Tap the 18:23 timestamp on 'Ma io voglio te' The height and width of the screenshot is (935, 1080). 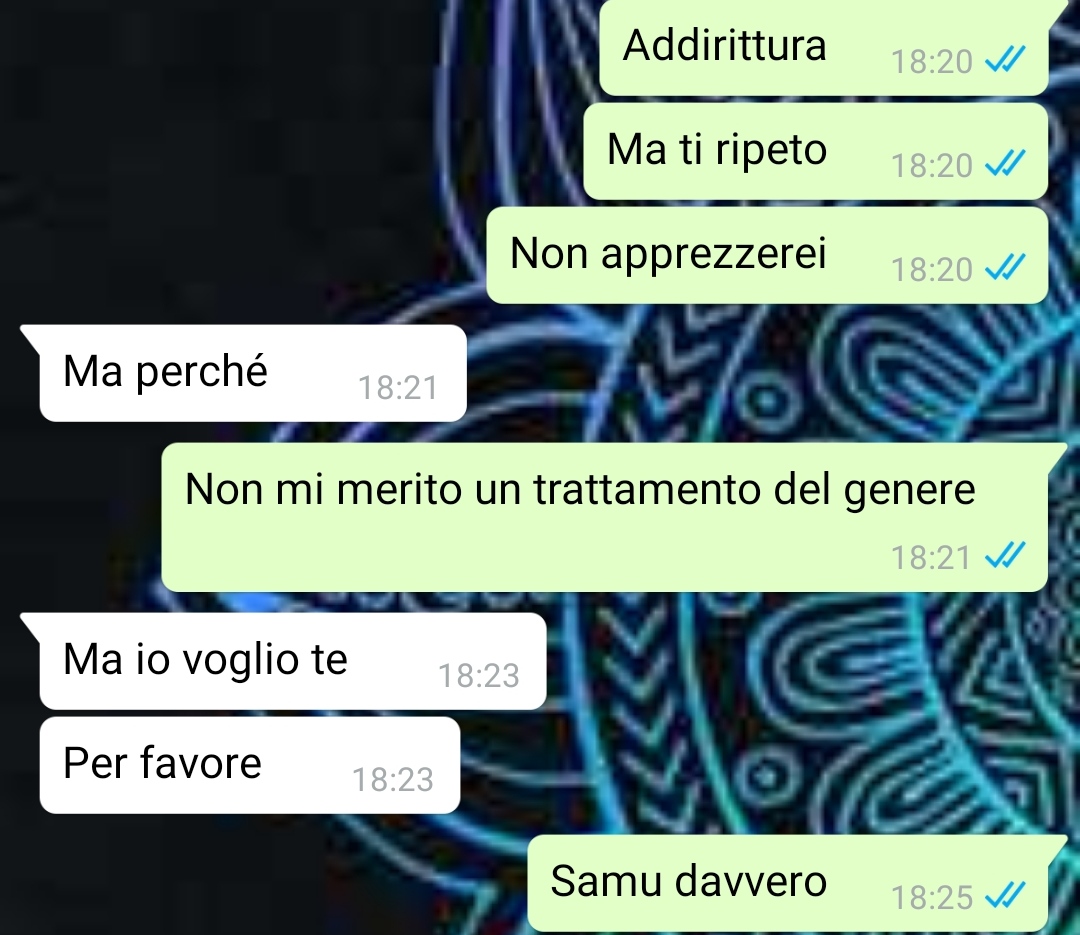click(479, 676)
